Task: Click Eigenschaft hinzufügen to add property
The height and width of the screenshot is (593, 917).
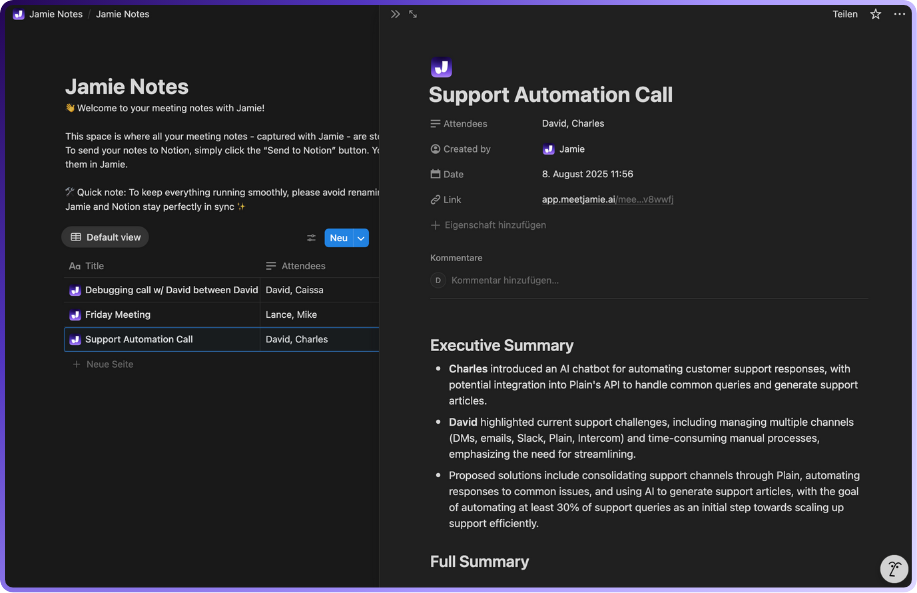Action: point(489,225)
